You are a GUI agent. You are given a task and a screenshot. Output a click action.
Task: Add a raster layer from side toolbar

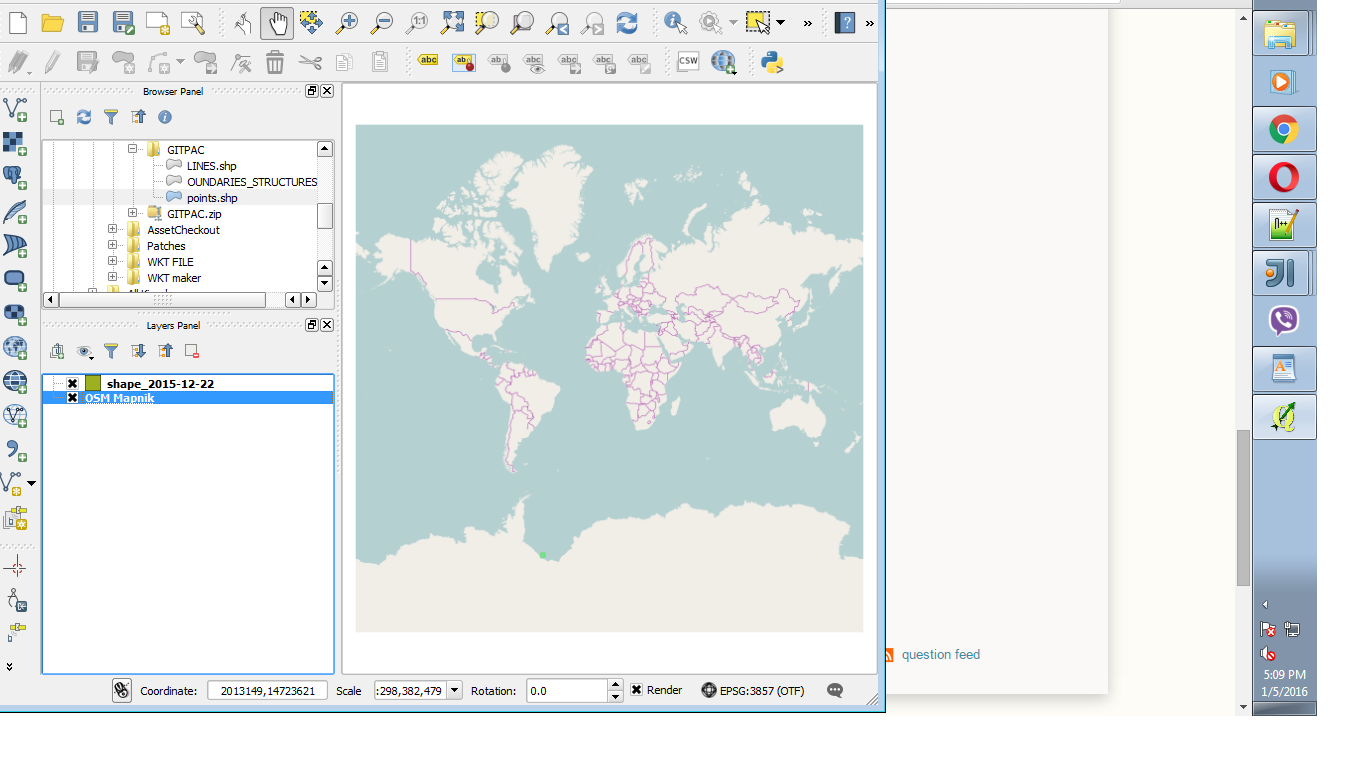click(15, 142)
